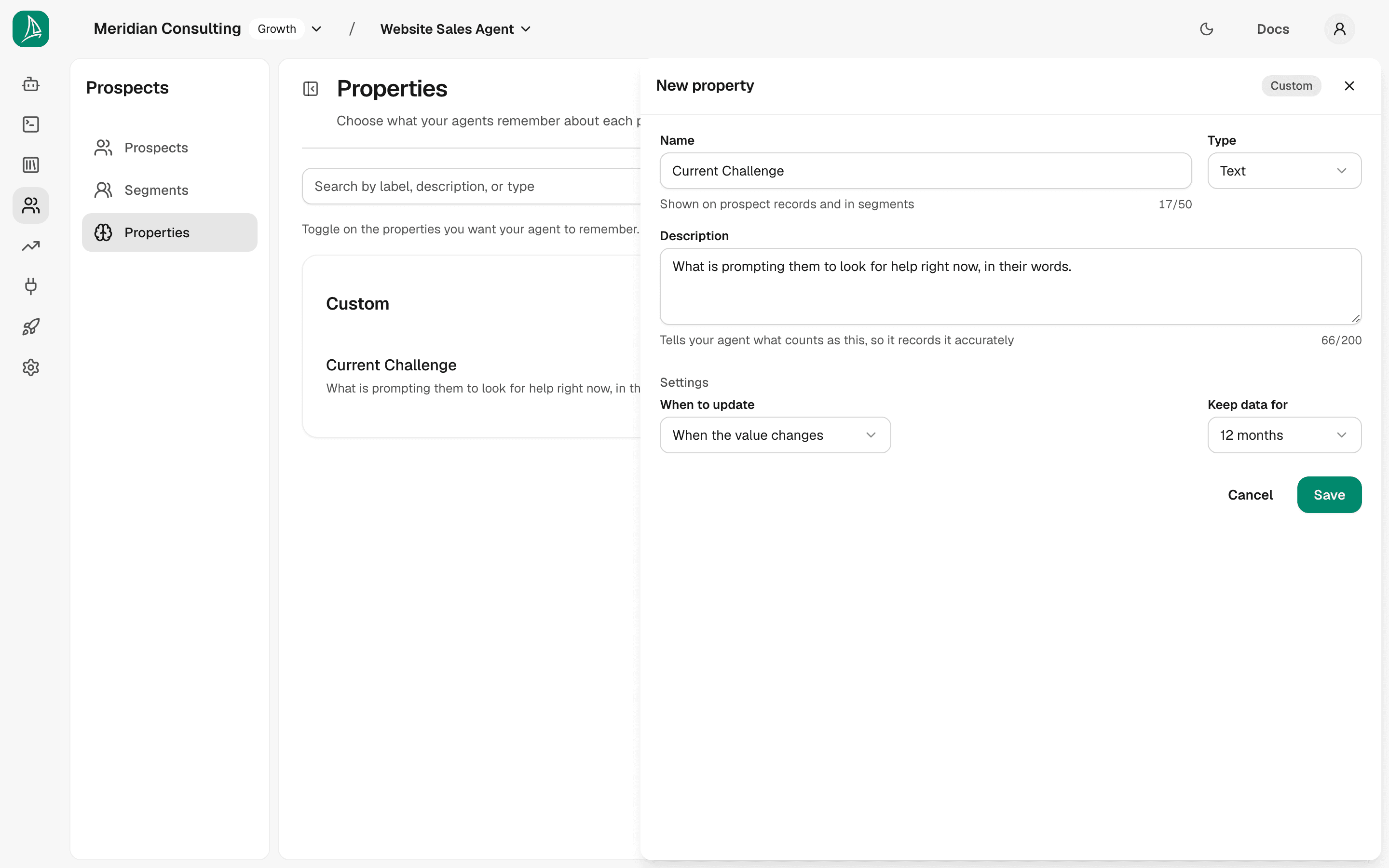The image size is (1389, 868).
Task: Close the New property panel
Action: 1349,85
